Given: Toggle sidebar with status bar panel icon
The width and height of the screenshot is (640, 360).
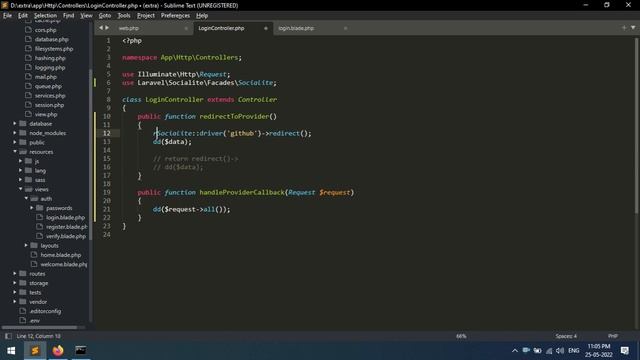Looking at the screenshot, I should coord(8,336).
